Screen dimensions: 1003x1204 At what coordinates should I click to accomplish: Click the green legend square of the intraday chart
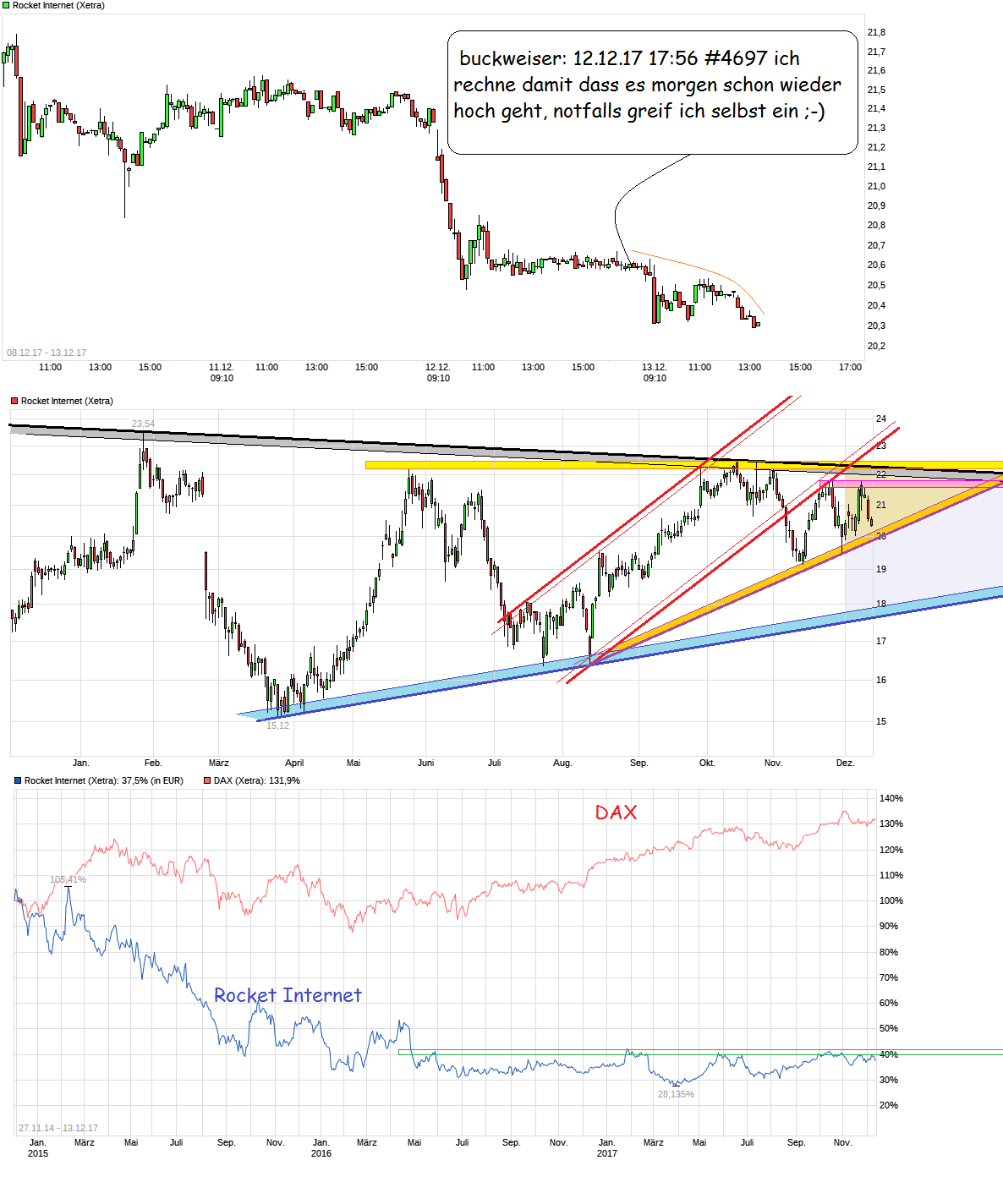(x=6, y=5)
